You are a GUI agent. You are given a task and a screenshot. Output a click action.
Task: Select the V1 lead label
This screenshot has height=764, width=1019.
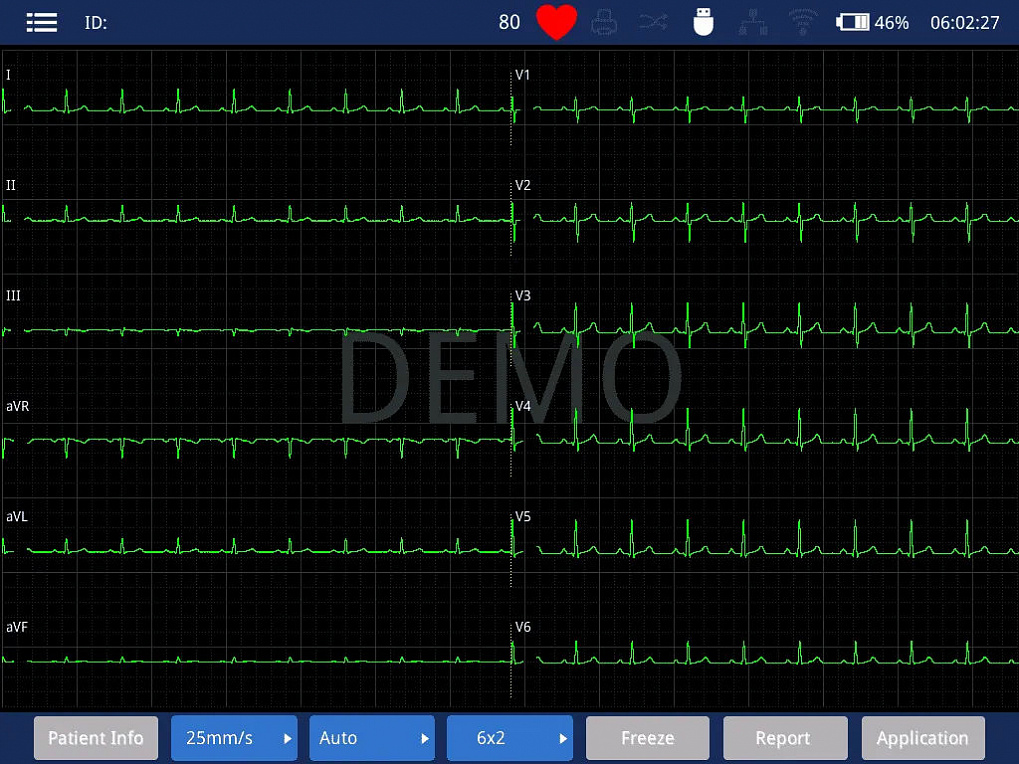[522, 75]
